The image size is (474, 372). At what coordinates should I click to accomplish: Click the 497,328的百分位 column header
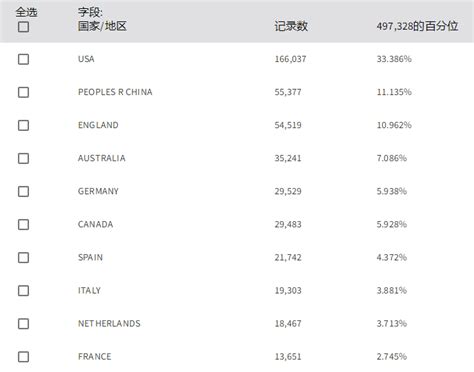point(417,26)
